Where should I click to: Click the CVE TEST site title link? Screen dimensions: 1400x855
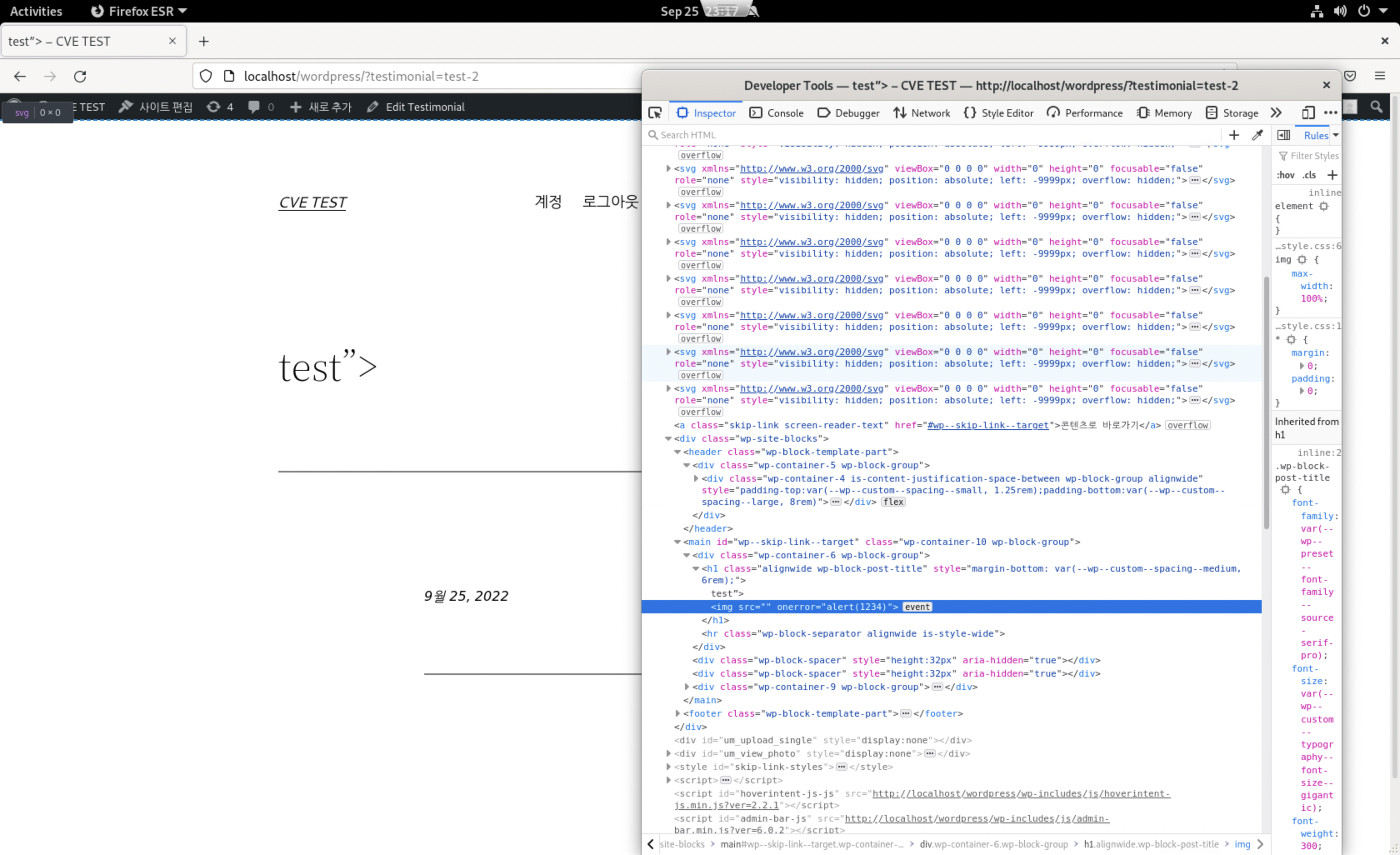[312, 202]
